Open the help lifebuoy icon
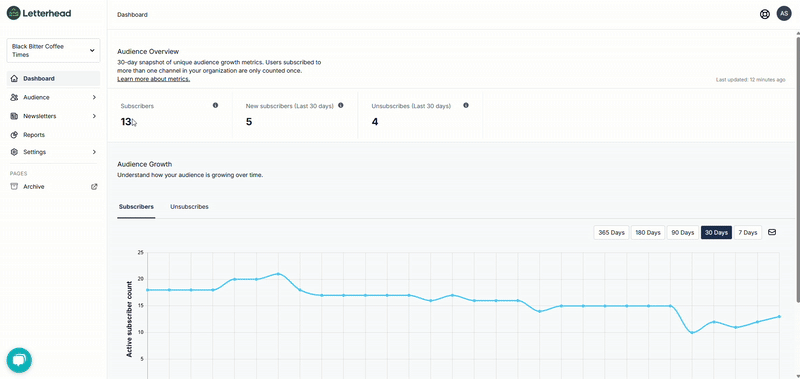800x379 pixels. point(764,14)
